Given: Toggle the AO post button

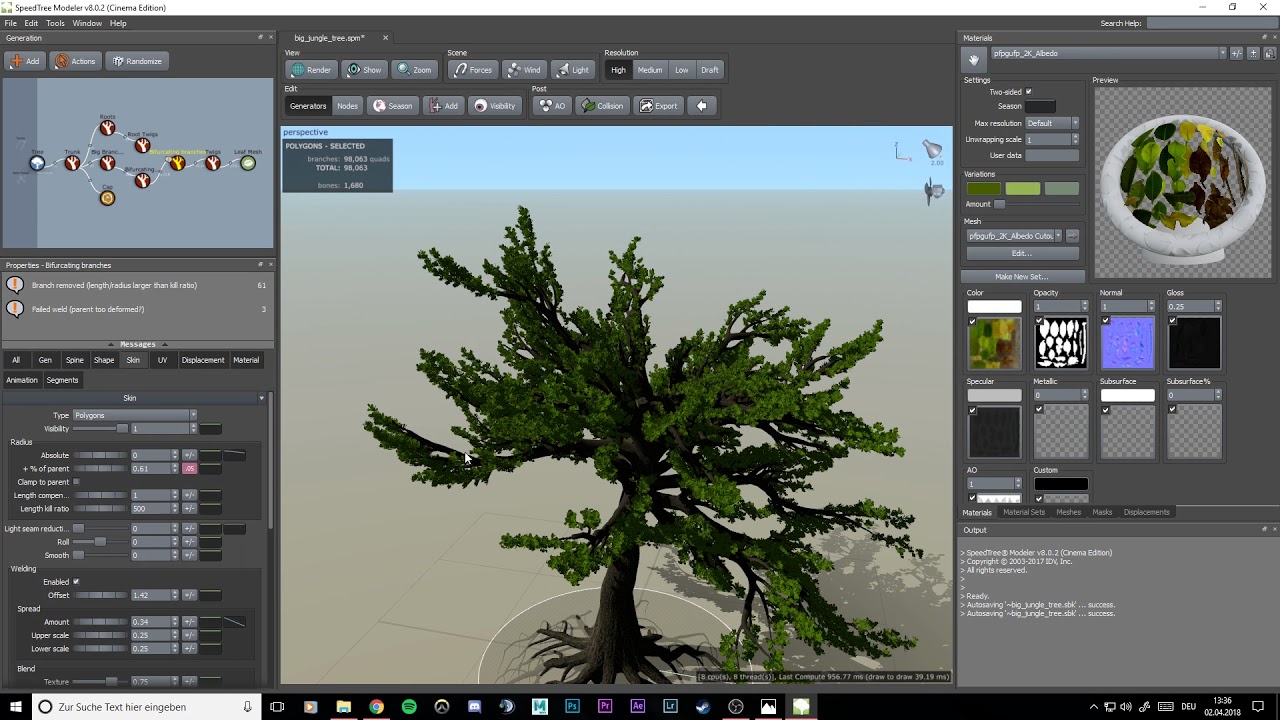Looking at the screenshot, I should pos(552,106).
